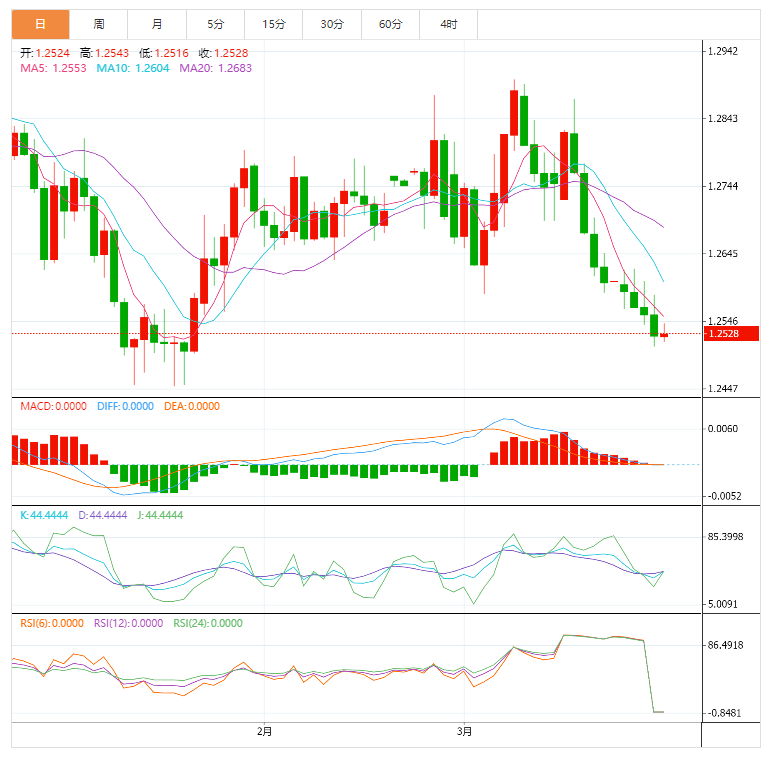Switch to the 周 weekly tab
The width and height of the screenshot is (772, 762).
(98, 24)
